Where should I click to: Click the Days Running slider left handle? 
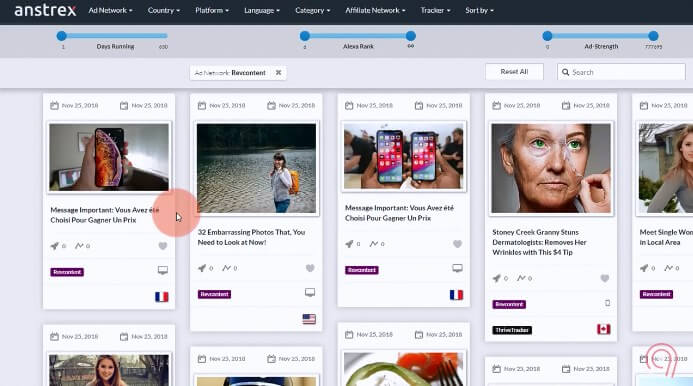click(x=61, y=36)
